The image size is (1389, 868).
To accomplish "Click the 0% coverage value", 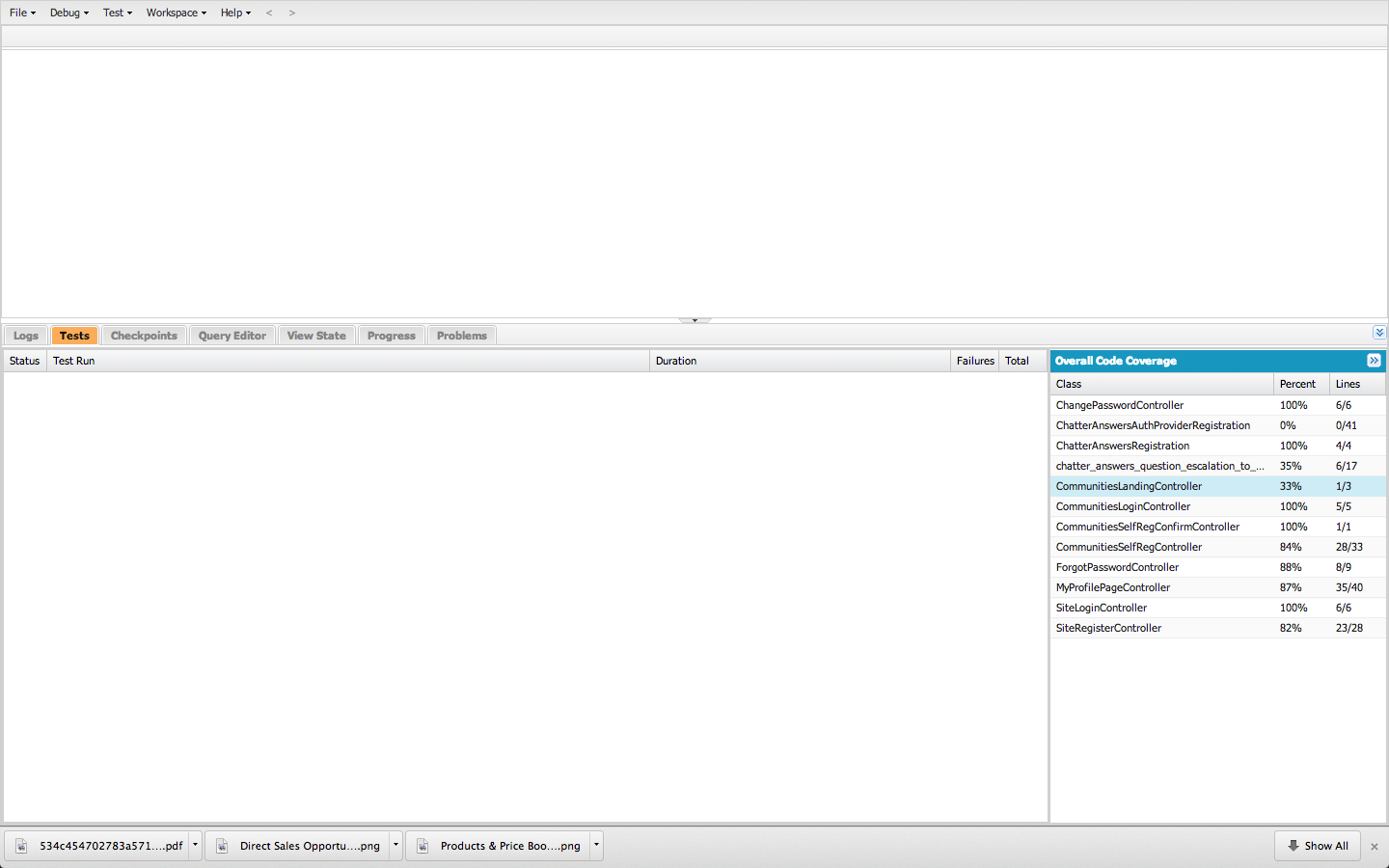I will tap(1288, 425).
